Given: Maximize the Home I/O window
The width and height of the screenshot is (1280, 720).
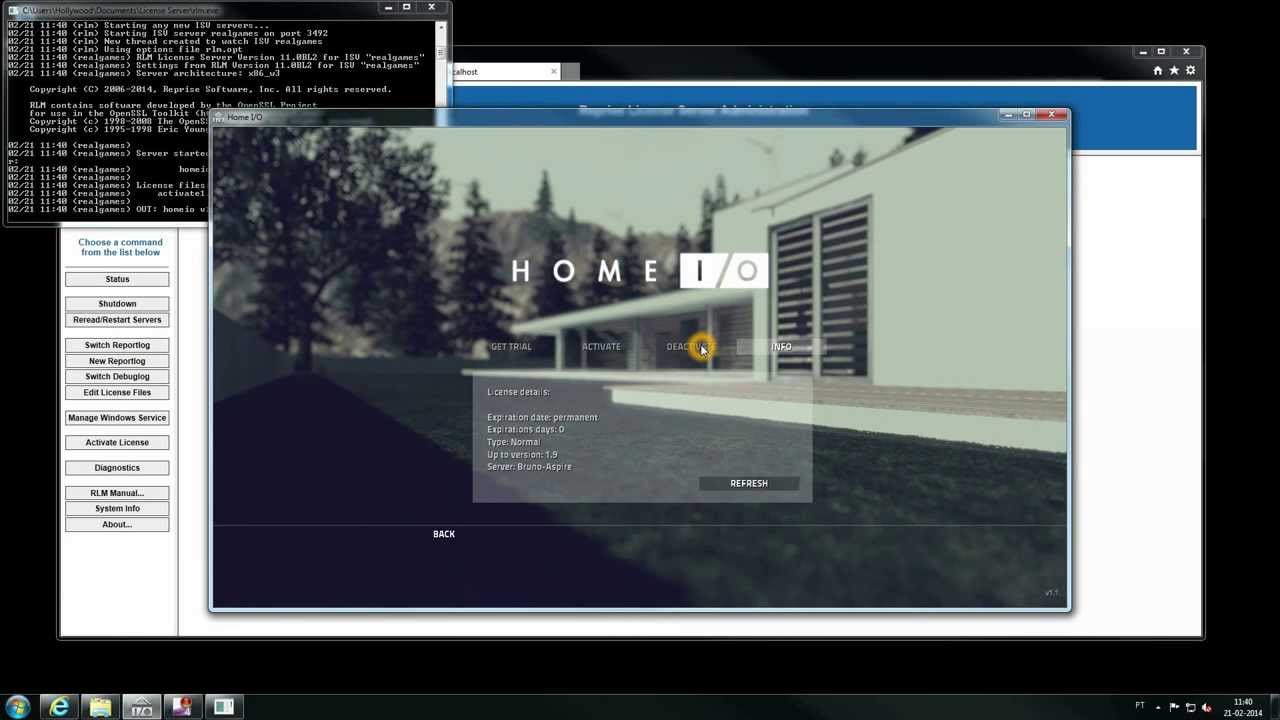Looking at the screenshot, I should [x=1027, y=115].
